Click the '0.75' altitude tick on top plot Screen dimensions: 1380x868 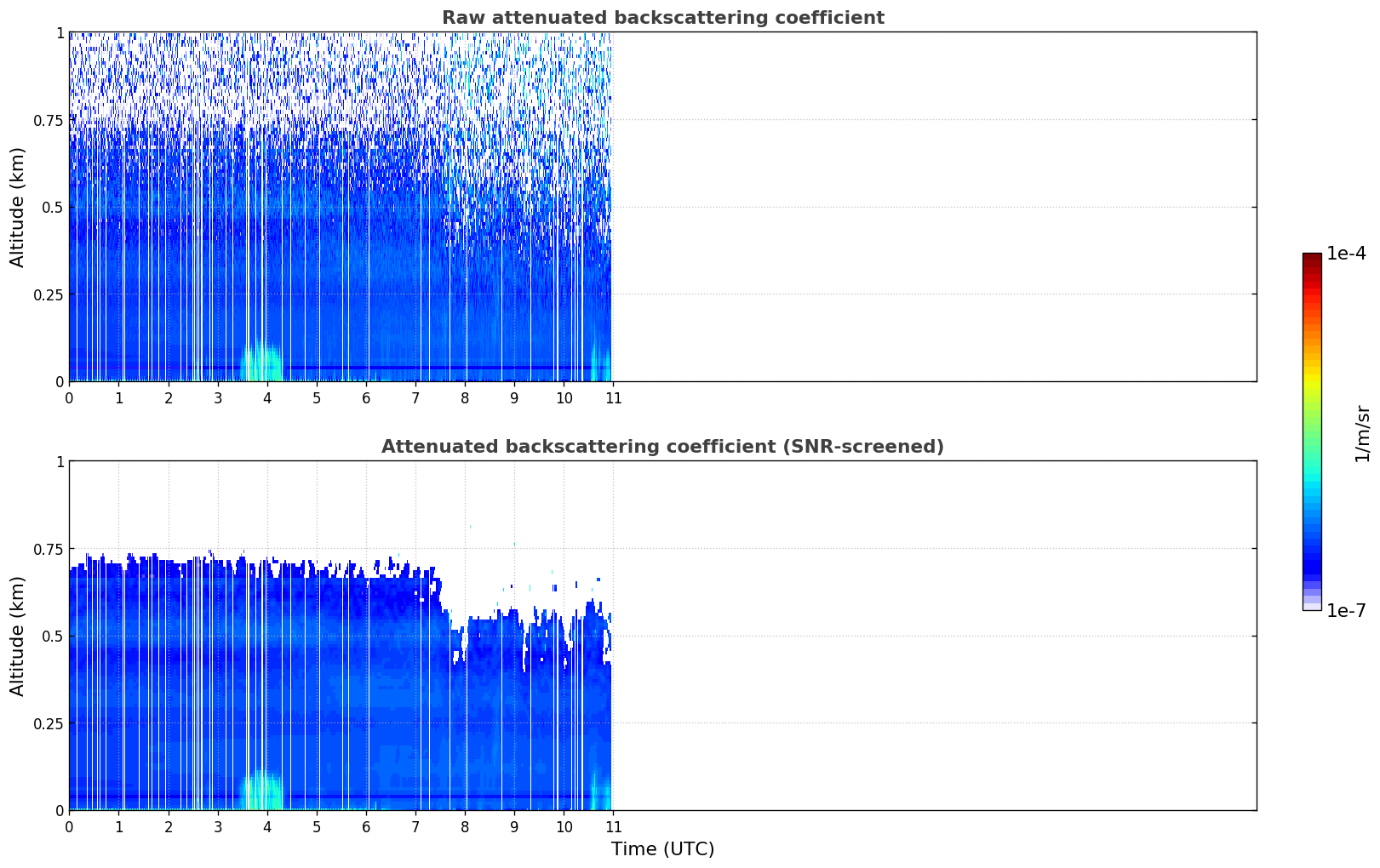point(48,120)
